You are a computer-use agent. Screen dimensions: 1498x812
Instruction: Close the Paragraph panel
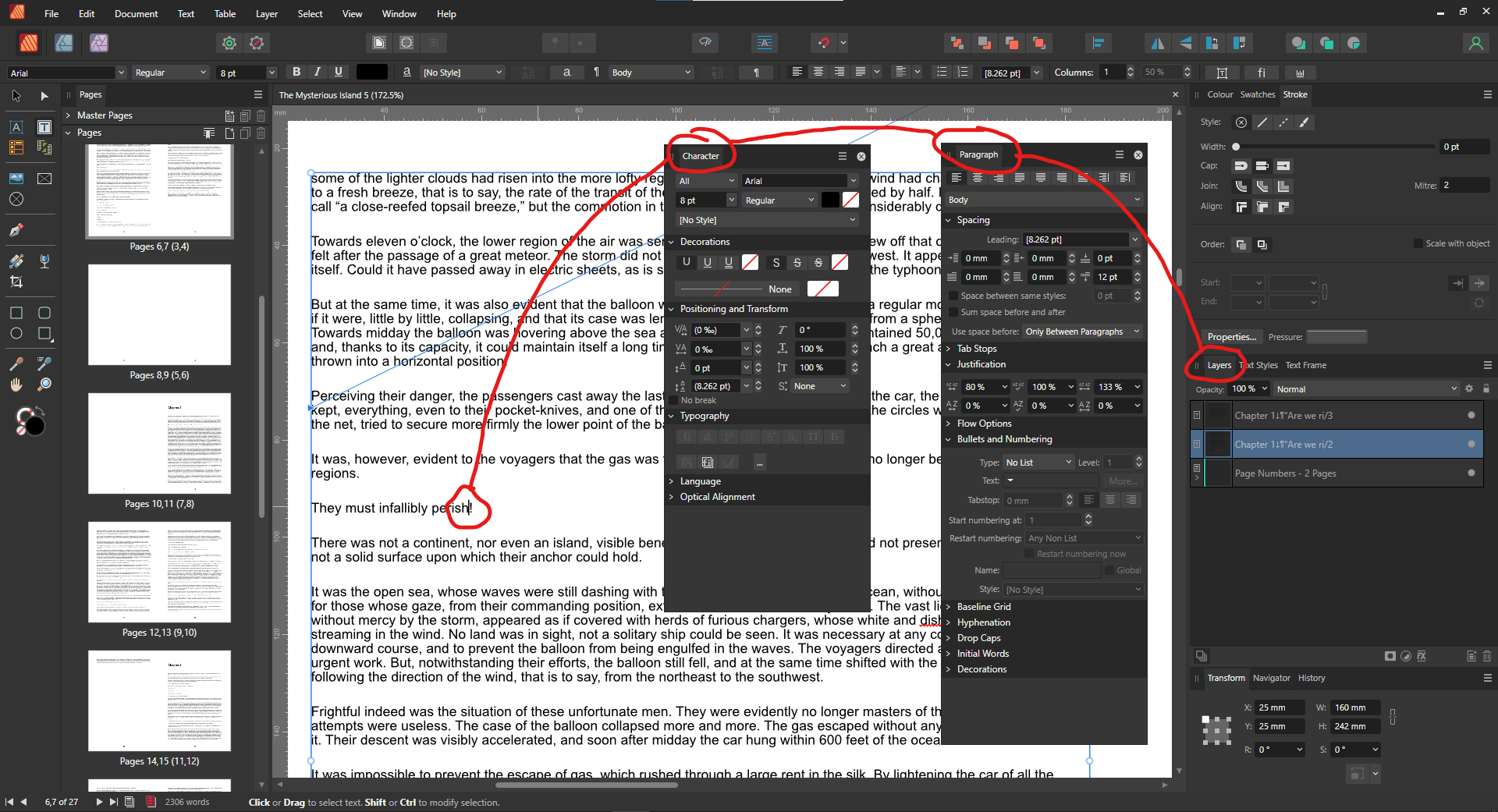(x=1138, y=154)
